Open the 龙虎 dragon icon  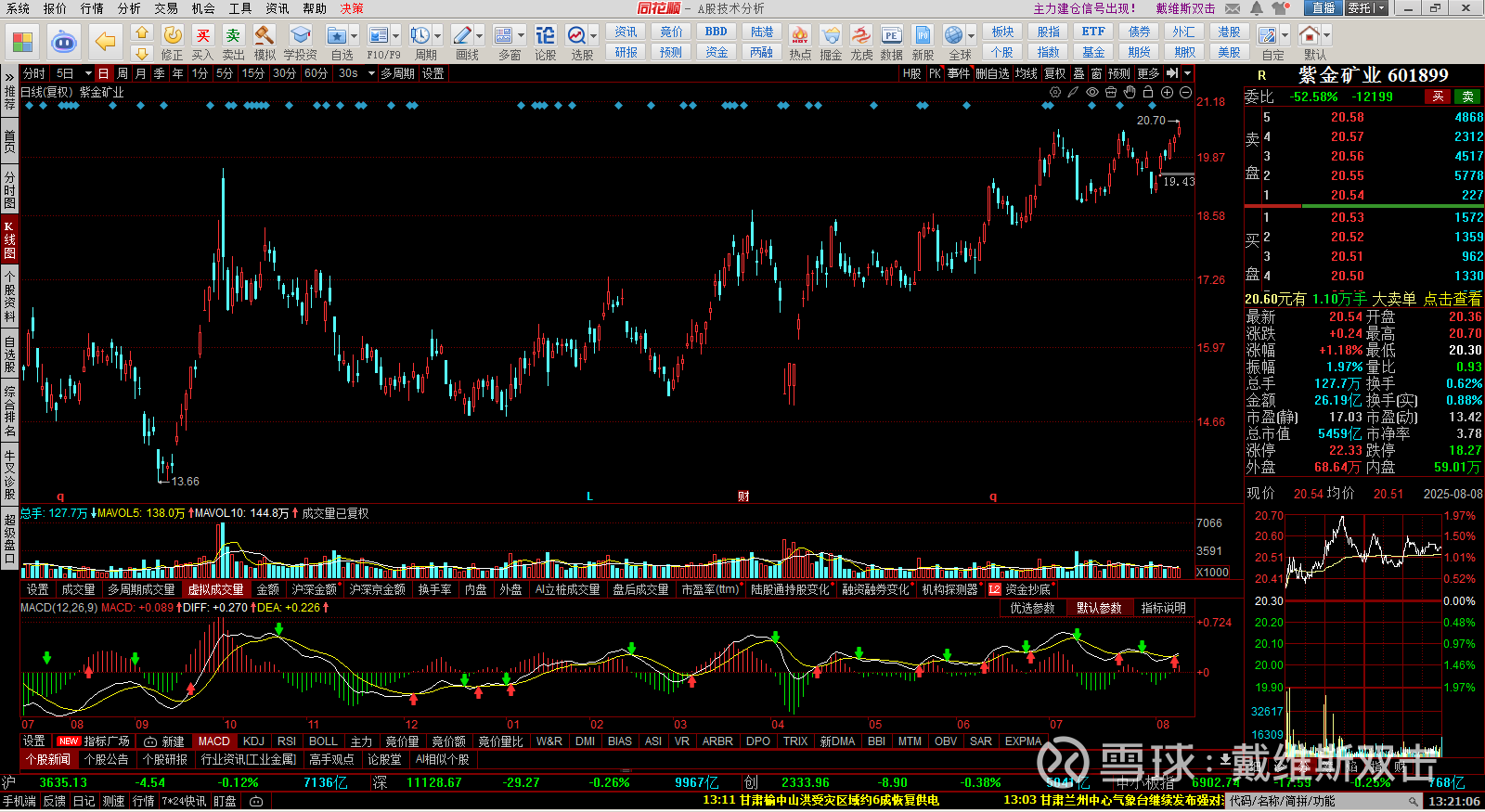861,35
